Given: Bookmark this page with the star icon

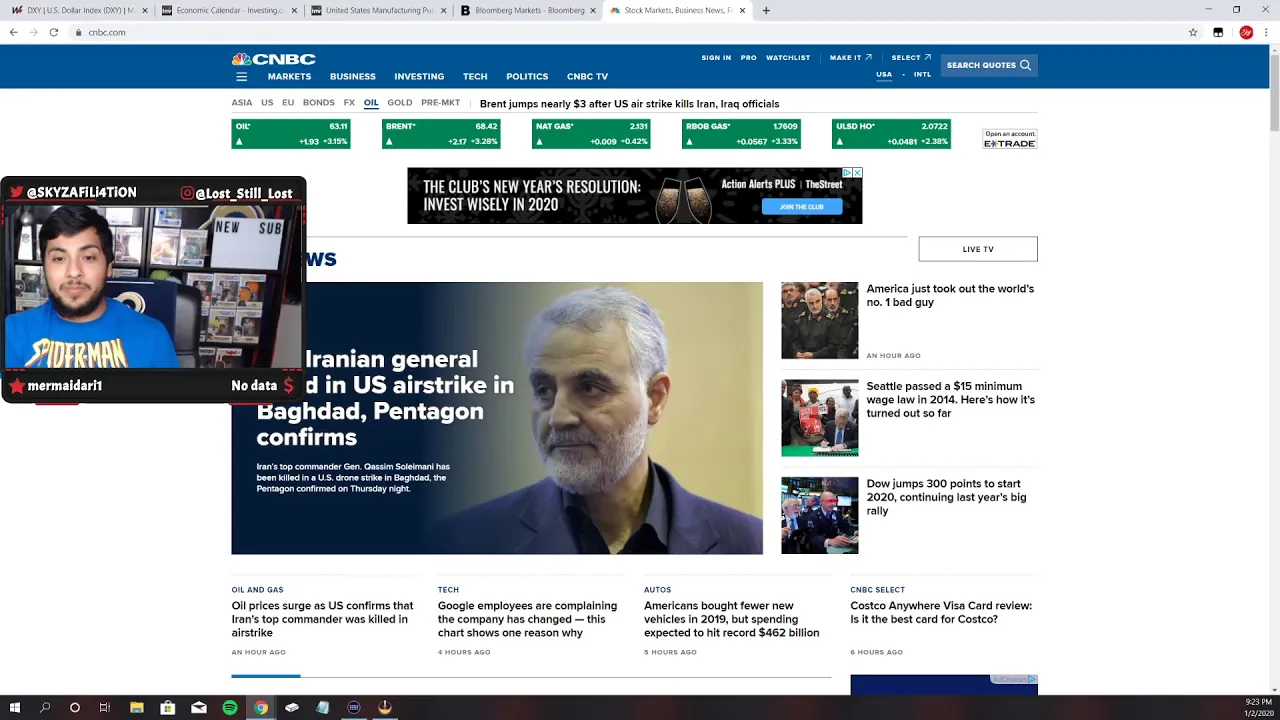Looking at the screenshot, I should point(1193,32).
